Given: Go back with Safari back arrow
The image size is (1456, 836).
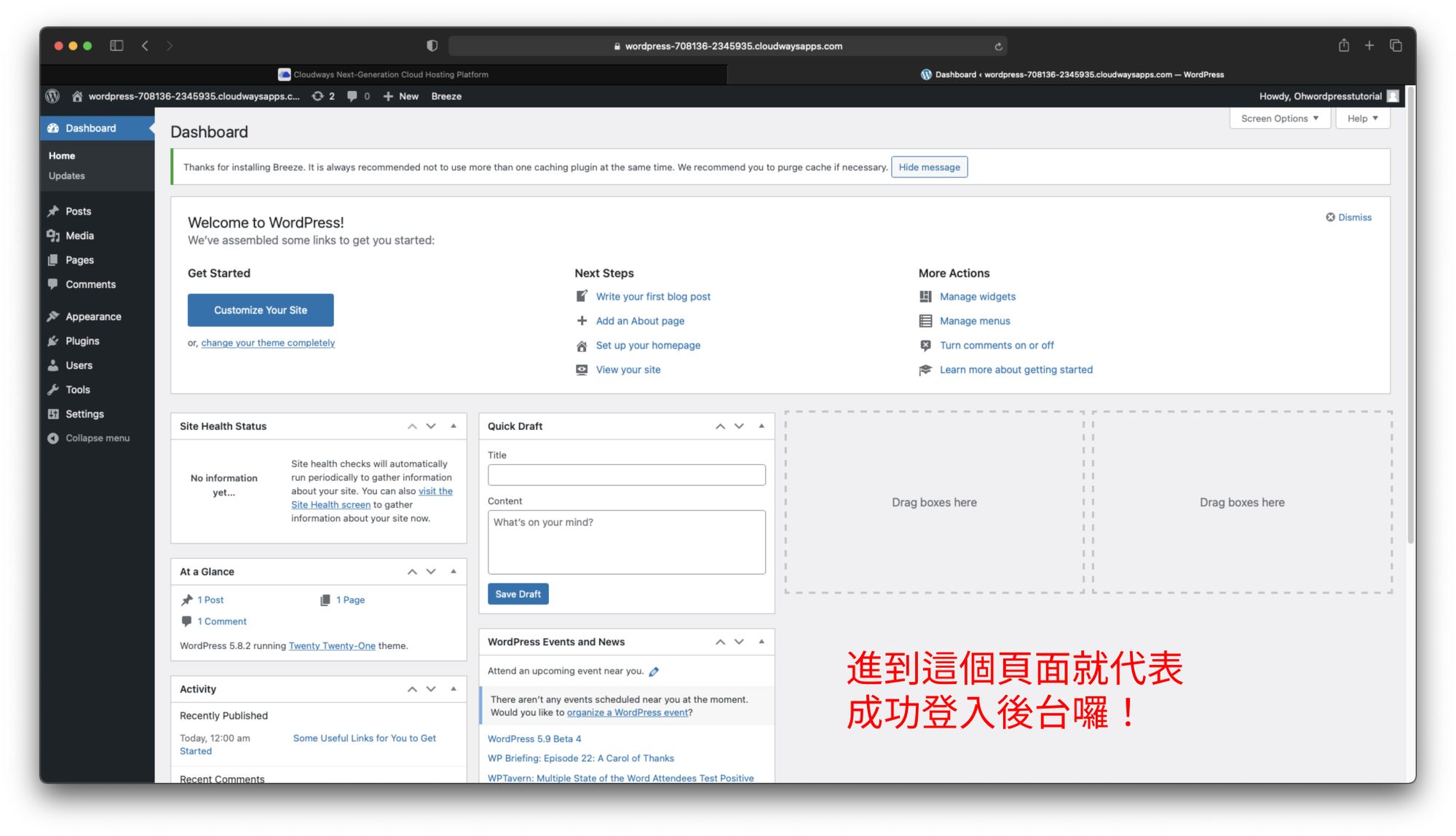Looking at the screenshot, I should tap(145, 46).
